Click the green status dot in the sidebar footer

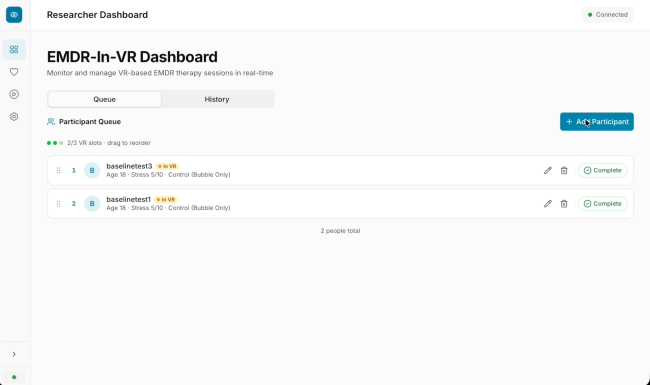(14, 377)
